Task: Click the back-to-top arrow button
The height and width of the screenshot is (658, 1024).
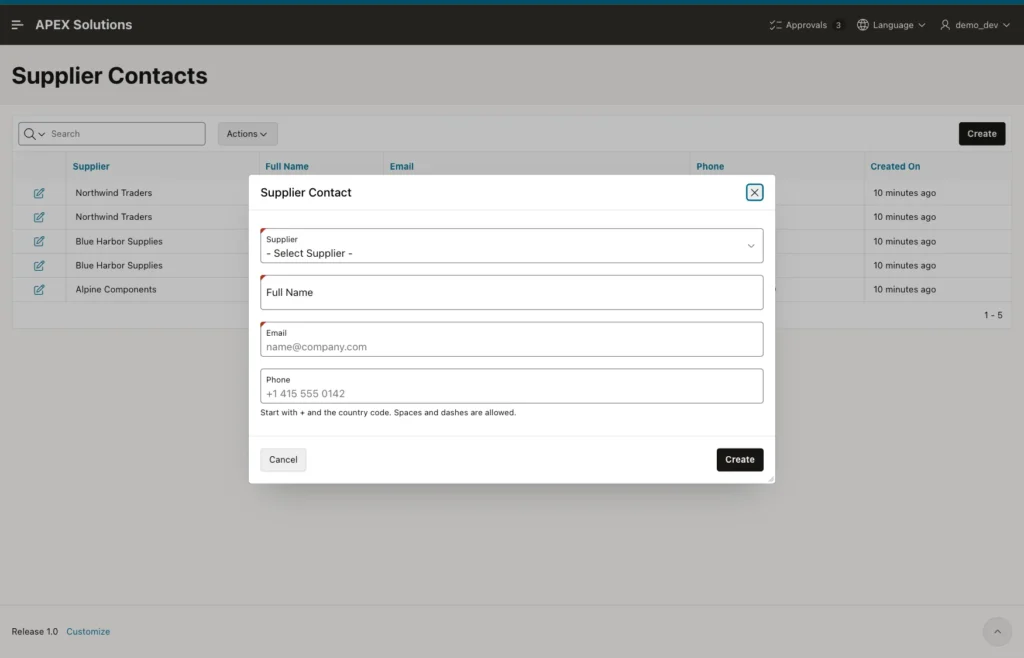Action: [997, 631]
